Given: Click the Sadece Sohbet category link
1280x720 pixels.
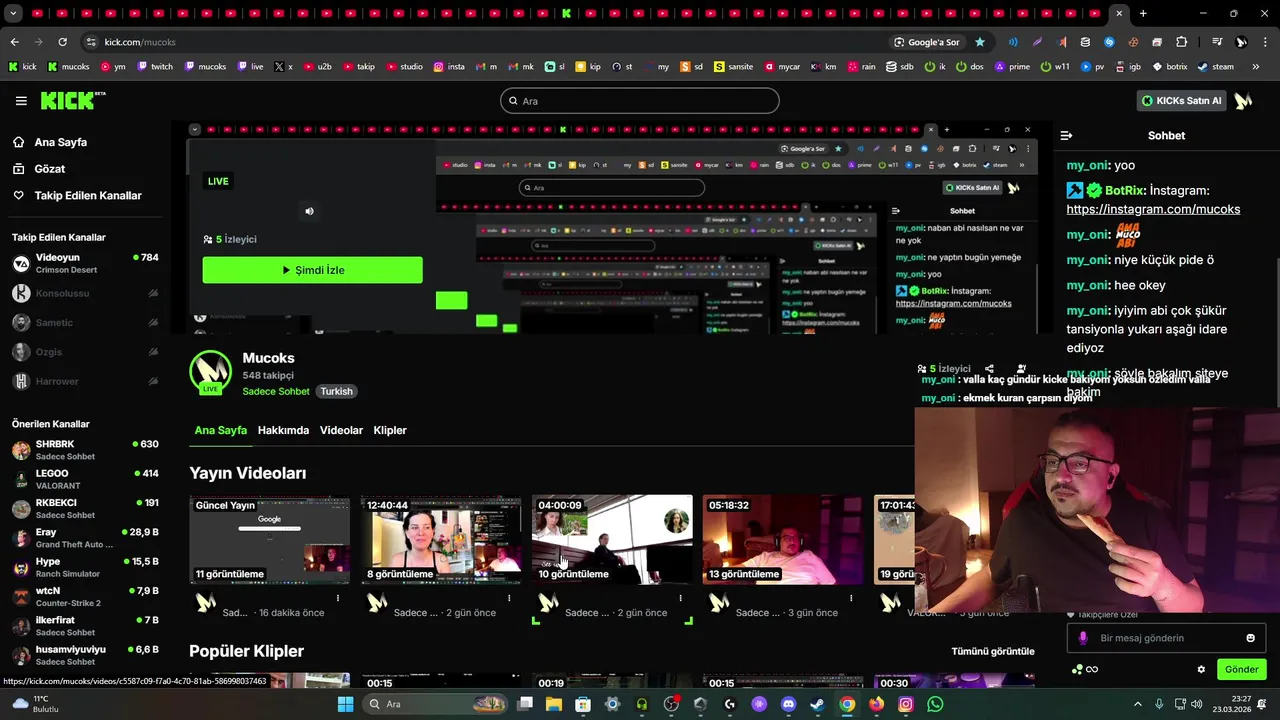Looking at the screenshot, I should click(276, 391).
